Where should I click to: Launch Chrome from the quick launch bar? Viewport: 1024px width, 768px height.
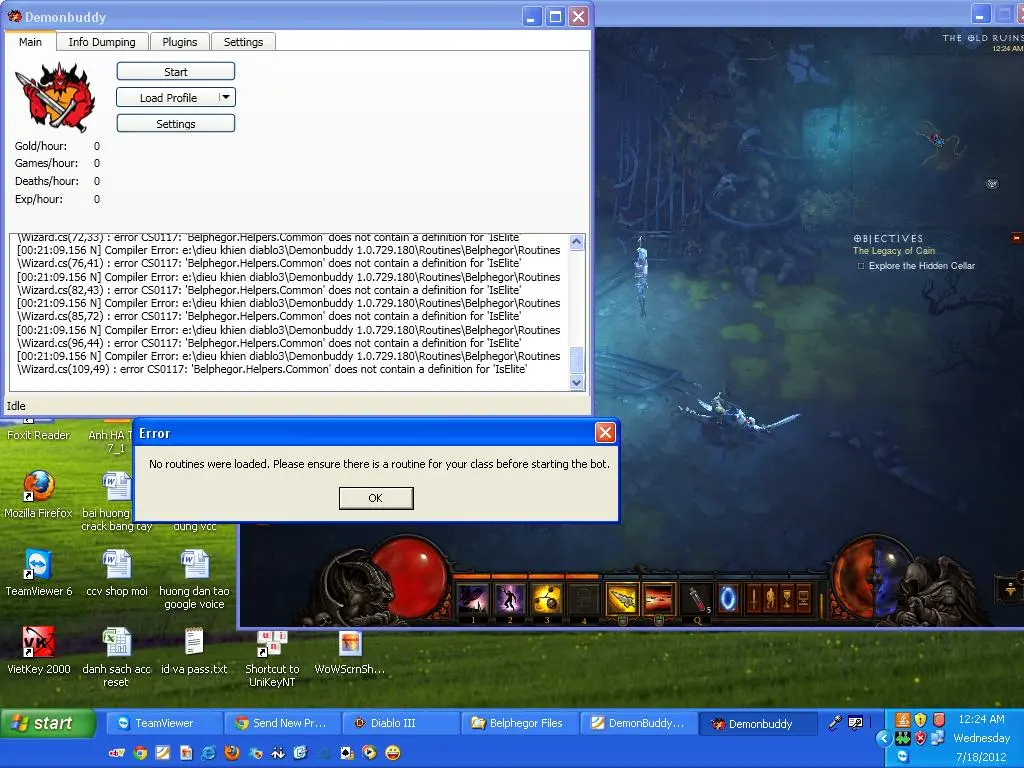coord(140,753)
